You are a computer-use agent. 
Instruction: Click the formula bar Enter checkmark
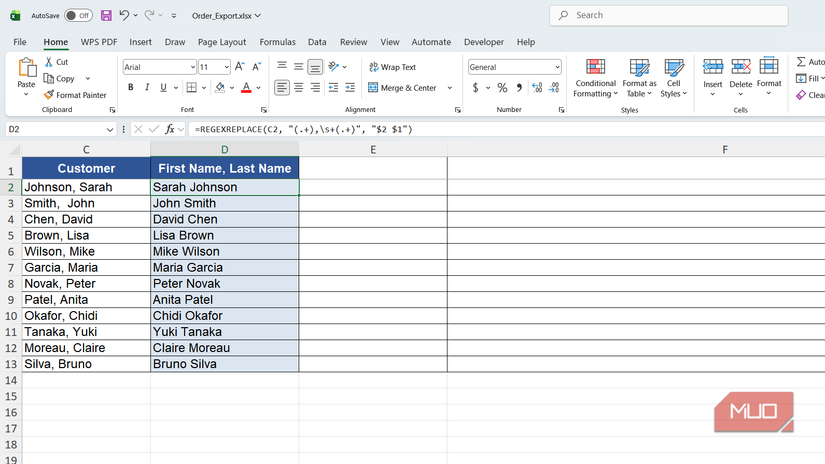pyautogui.click(x=154, y=129)
